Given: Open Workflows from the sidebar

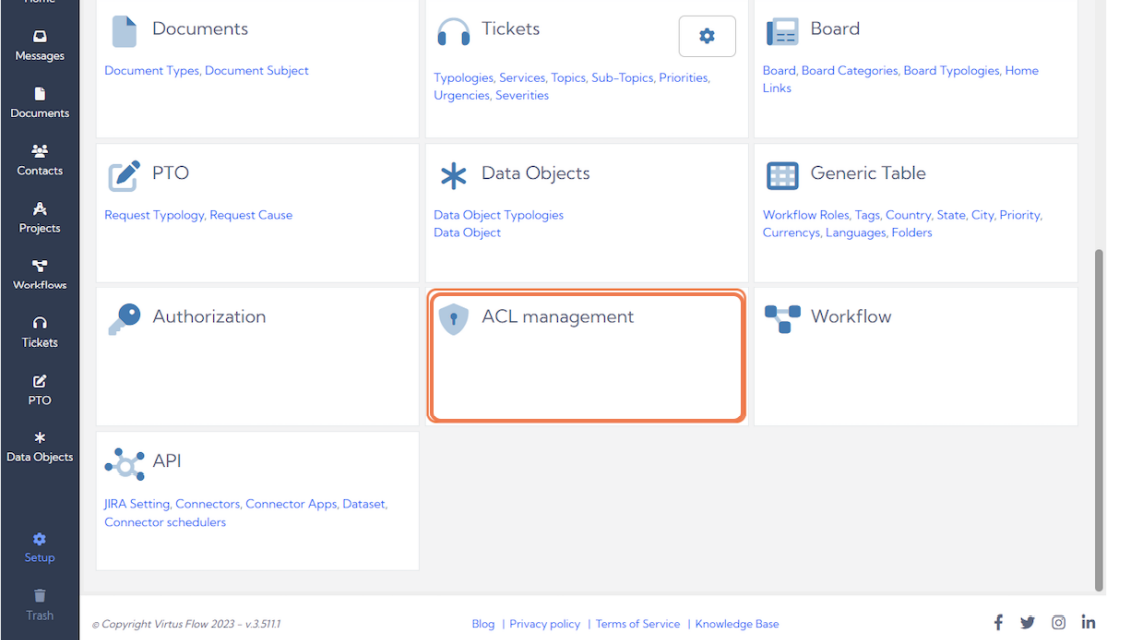Looking at the screenshot, I should tap(39, 275).
